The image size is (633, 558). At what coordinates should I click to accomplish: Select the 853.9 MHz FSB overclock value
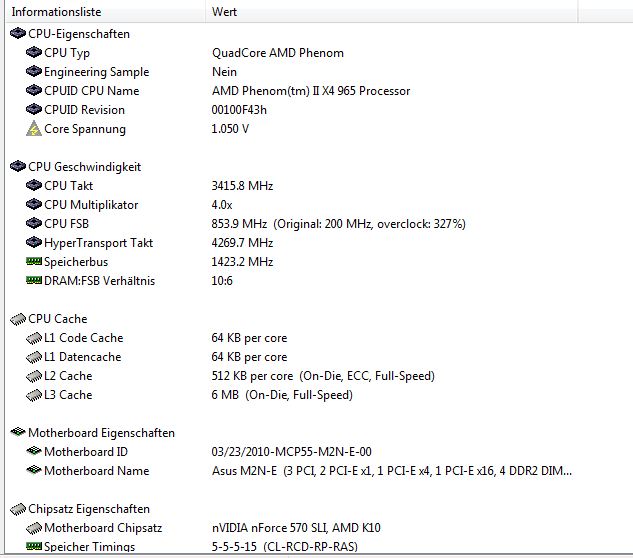338,224
